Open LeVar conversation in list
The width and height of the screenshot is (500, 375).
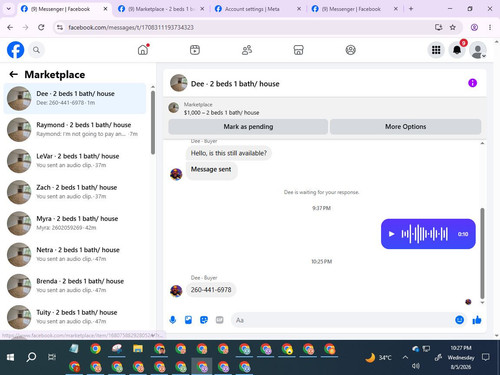pos(75,161)
